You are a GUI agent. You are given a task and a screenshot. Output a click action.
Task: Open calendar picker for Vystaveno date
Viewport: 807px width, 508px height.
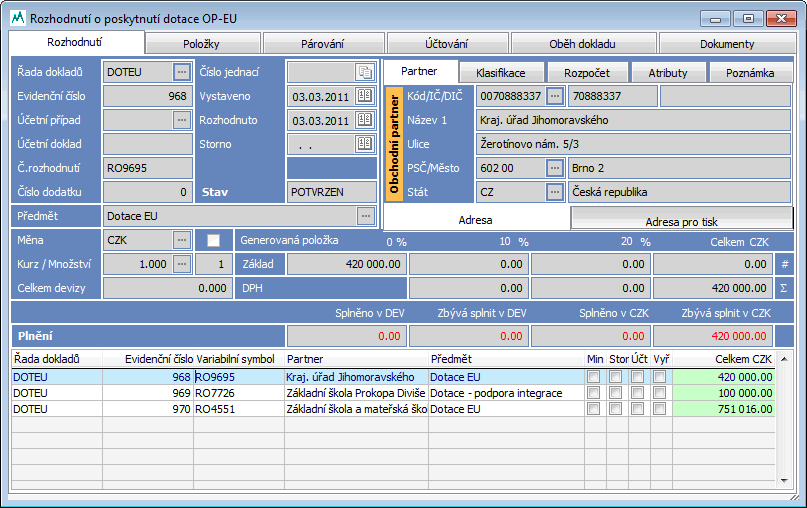coord(364,96)
